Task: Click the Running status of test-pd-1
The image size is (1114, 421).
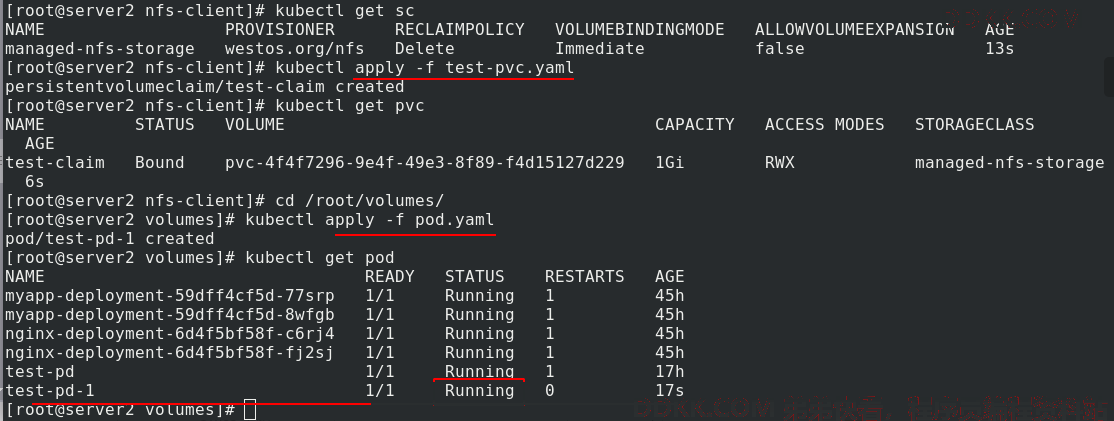Action: [479, 390]
